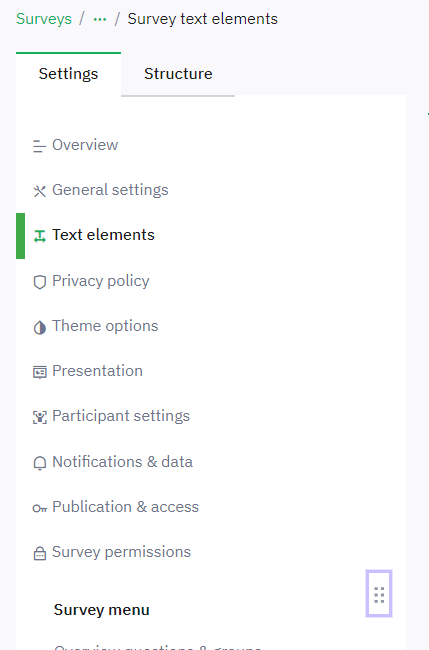Open the Surveys breadcrumb link
The height and width of the screenshot is (650, 429).
44,19
